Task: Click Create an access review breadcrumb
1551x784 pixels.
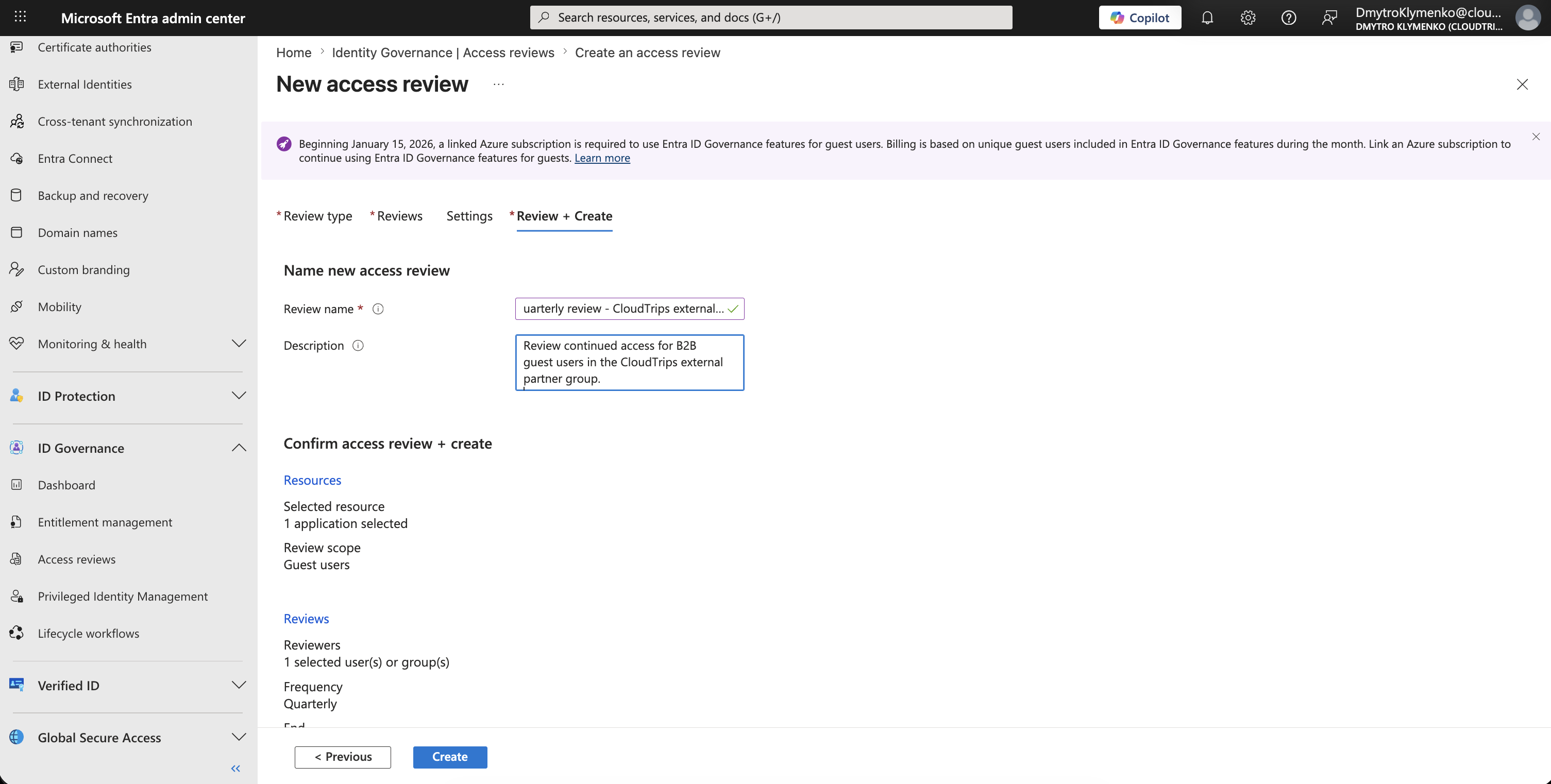Action: click(x=647, y=53)
